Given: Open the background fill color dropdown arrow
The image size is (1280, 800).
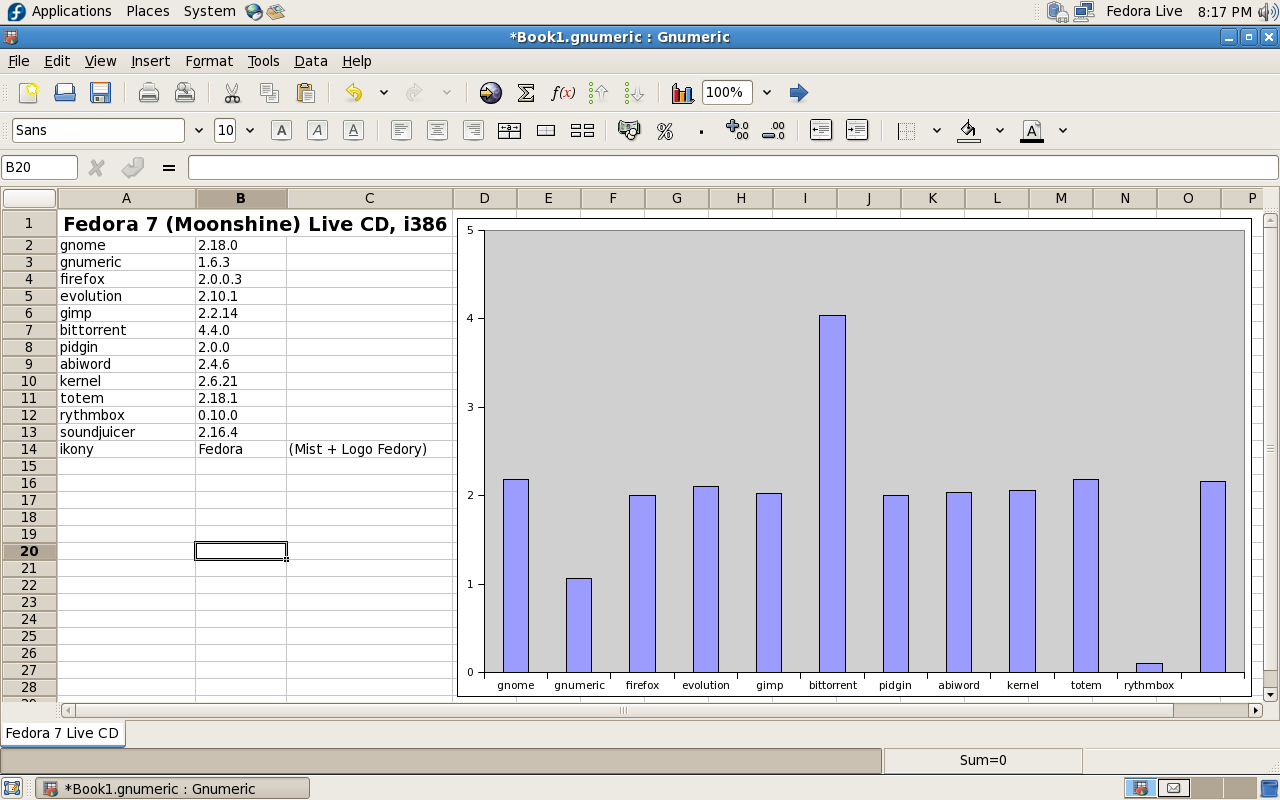Looking at the screenshot, I should pos(999,130).
